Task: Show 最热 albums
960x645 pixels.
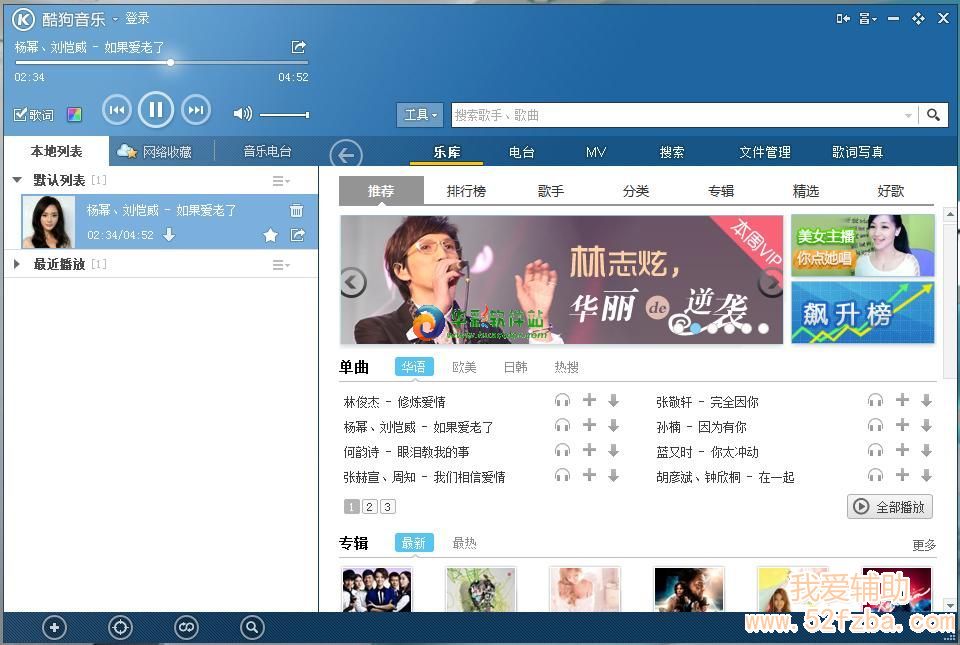Action: (x=464, y=543)
